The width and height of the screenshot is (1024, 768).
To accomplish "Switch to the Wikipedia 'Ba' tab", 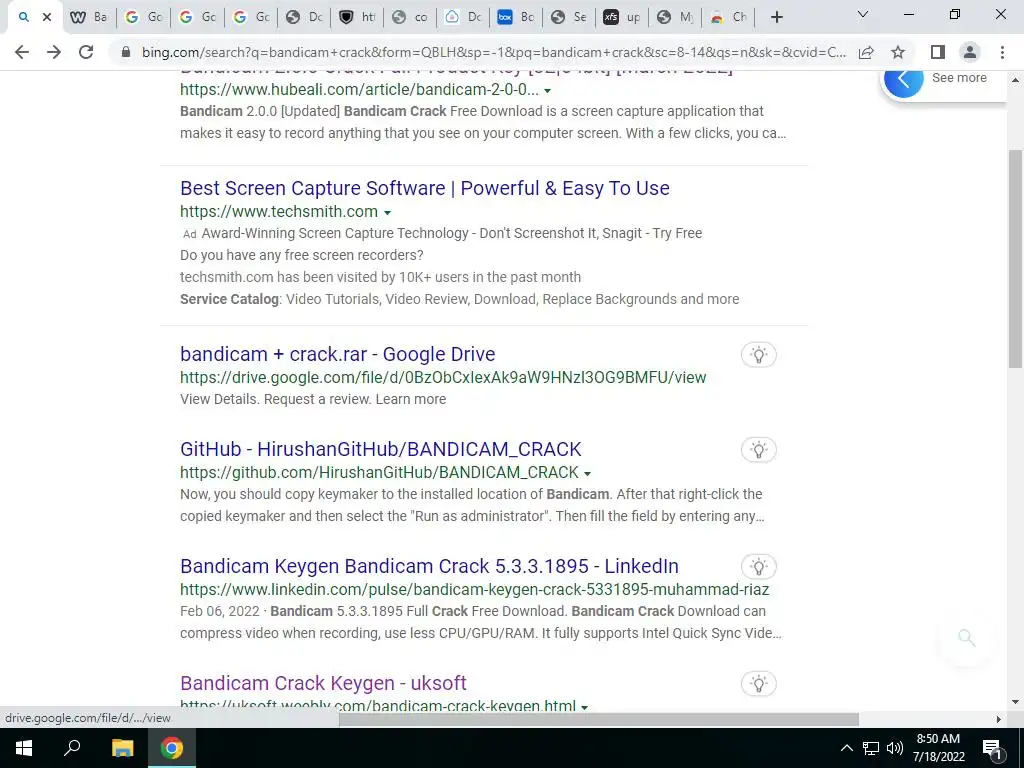I will point(89,18).
